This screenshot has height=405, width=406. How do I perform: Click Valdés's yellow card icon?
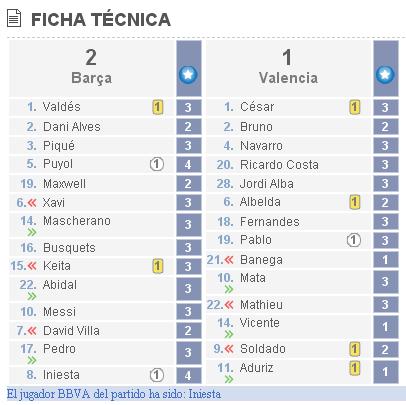(x=158, y=107)
